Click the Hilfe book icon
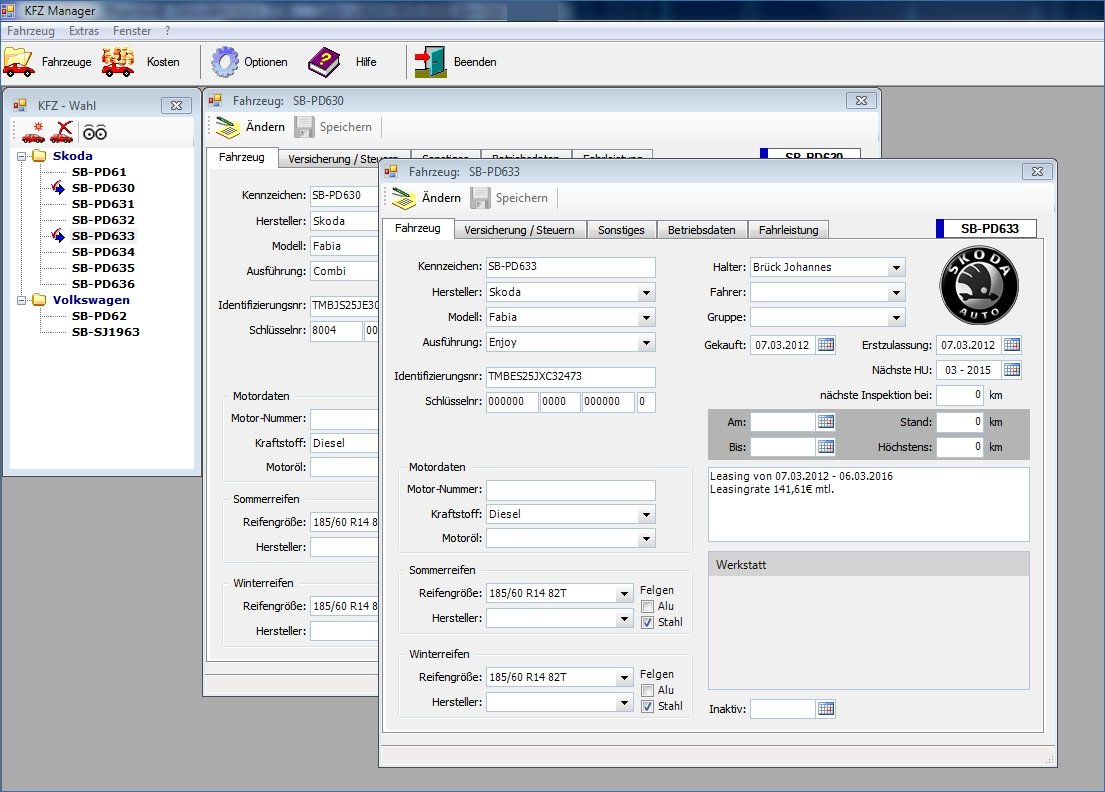 click(x=324, y=62)
